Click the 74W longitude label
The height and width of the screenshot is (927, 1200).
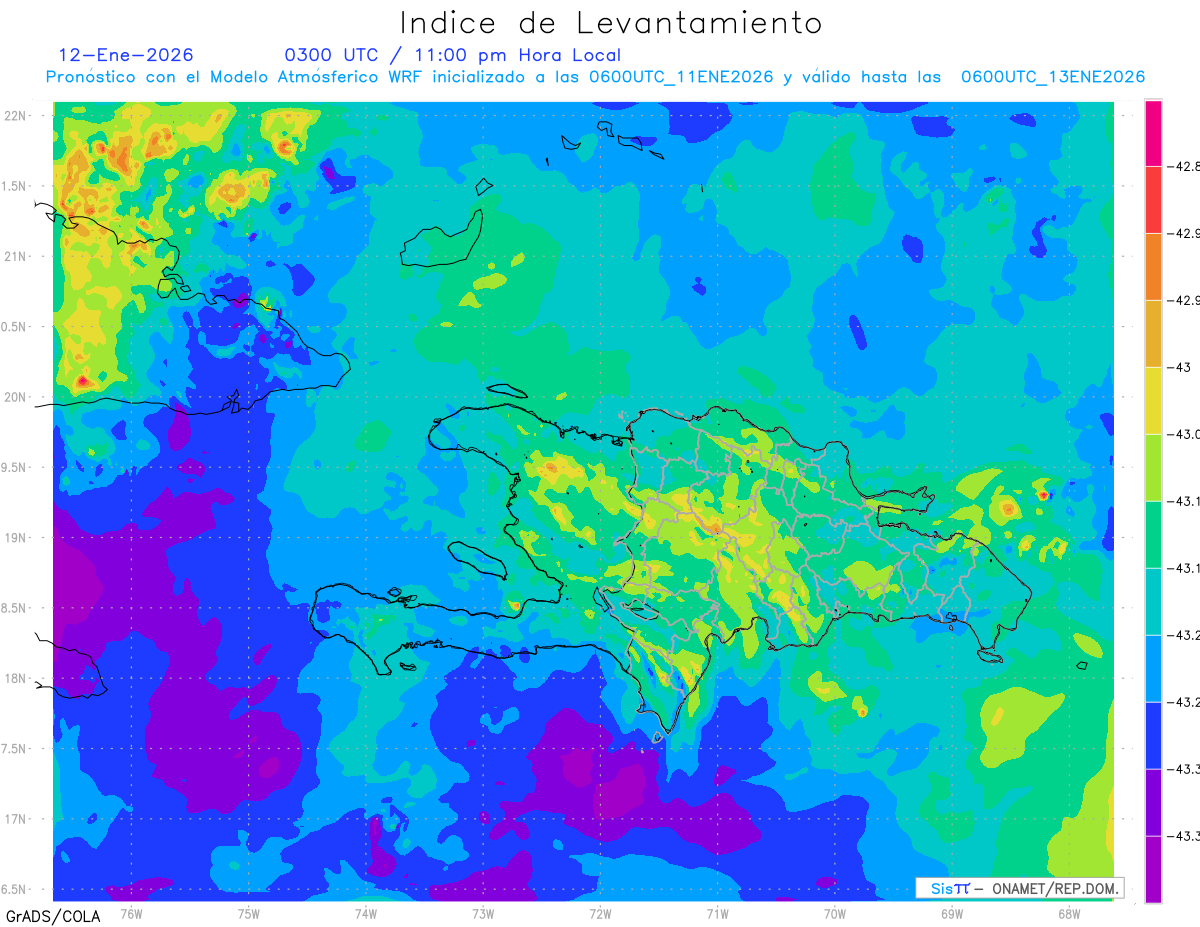coord(366,913)
